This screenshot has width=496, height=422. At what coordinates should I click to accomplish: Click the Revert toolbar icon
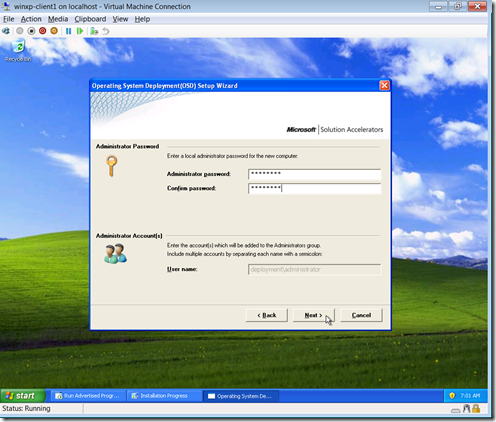point(106,31)
